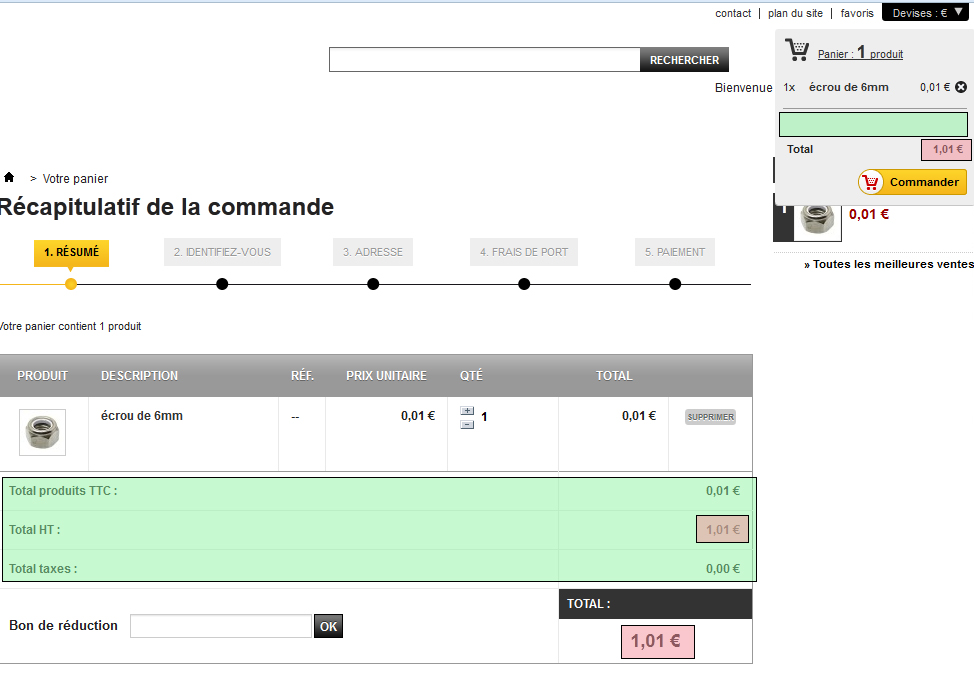Viewport: 974px width, 675px height.
Task: Click the yellow Commander button
Action: [x=912, y=182]
